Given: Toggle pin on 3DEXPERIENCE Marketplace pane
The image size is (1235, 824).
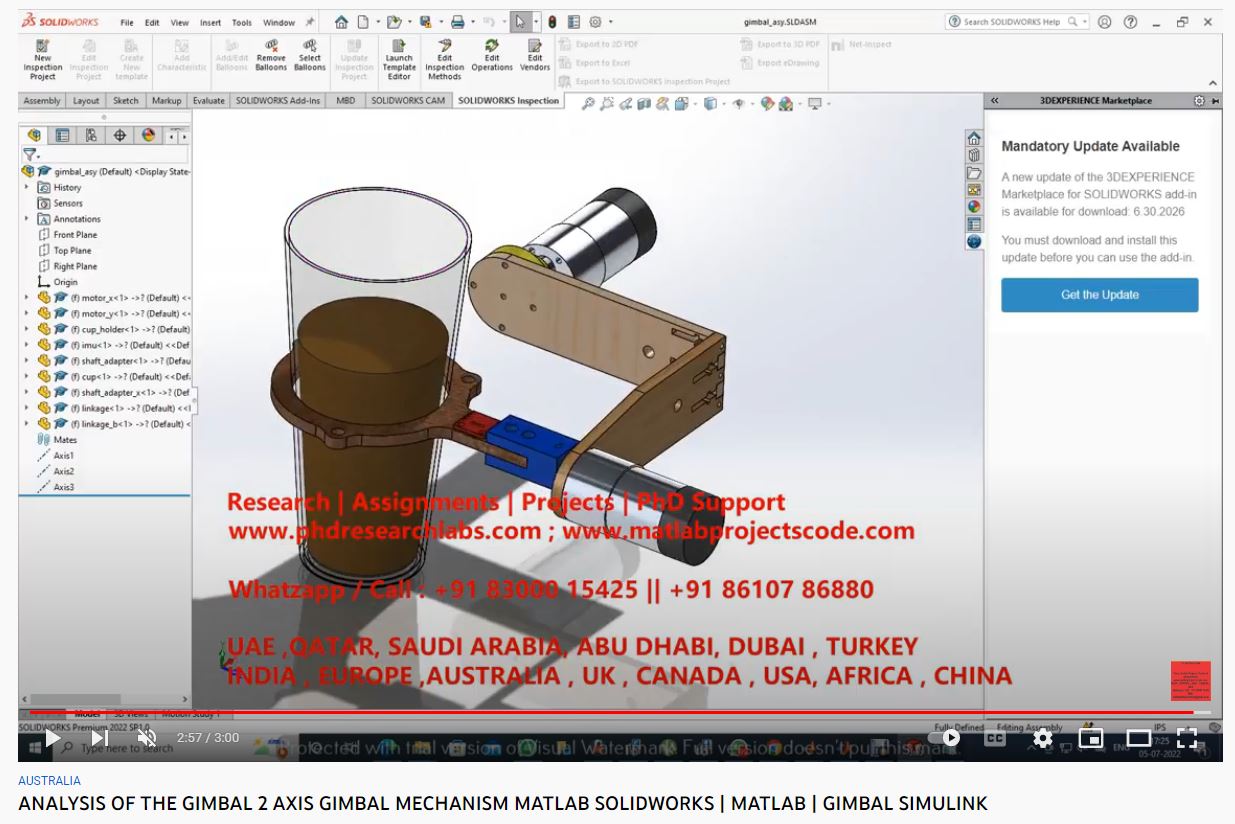Looking at the screenshot, I should point(1215,101).
